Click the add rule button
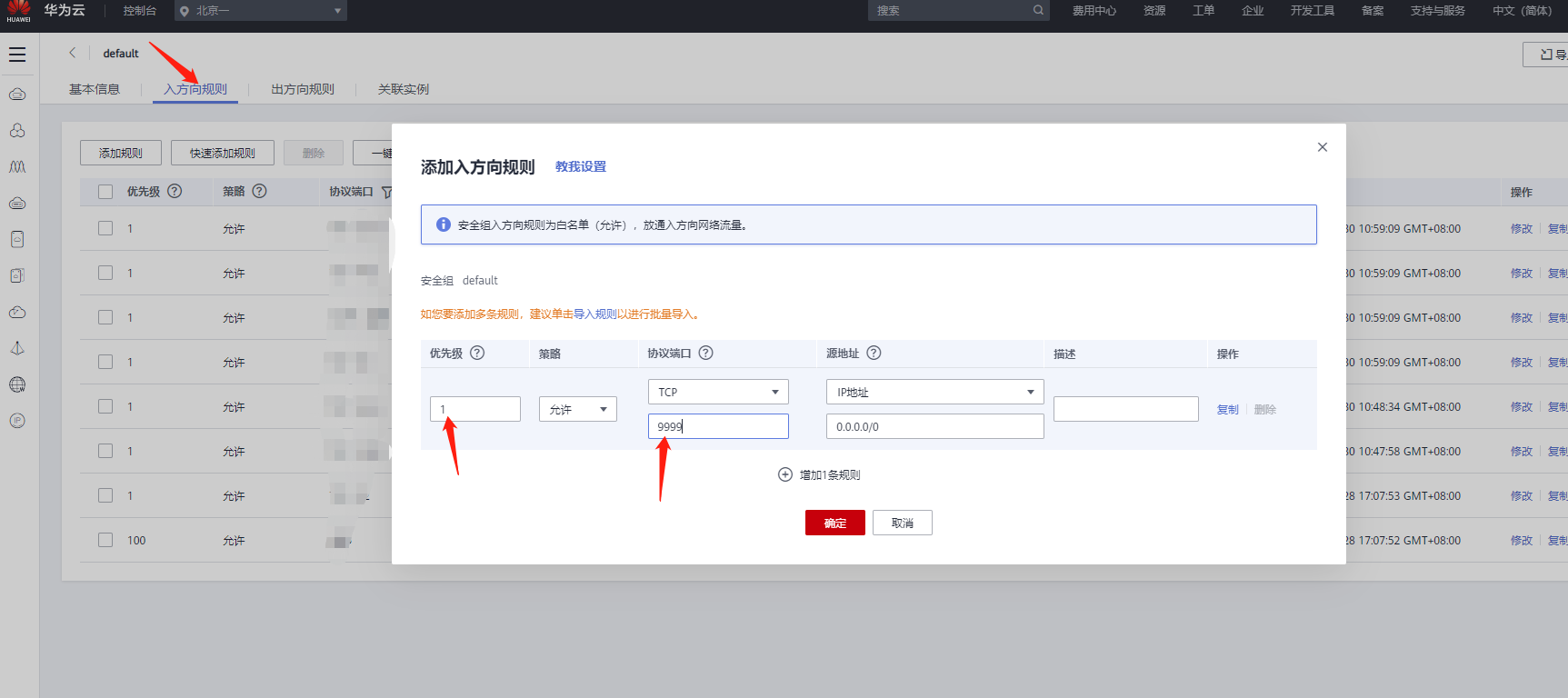The width and height of the screenshot is (1568, 698). (121, 153)
